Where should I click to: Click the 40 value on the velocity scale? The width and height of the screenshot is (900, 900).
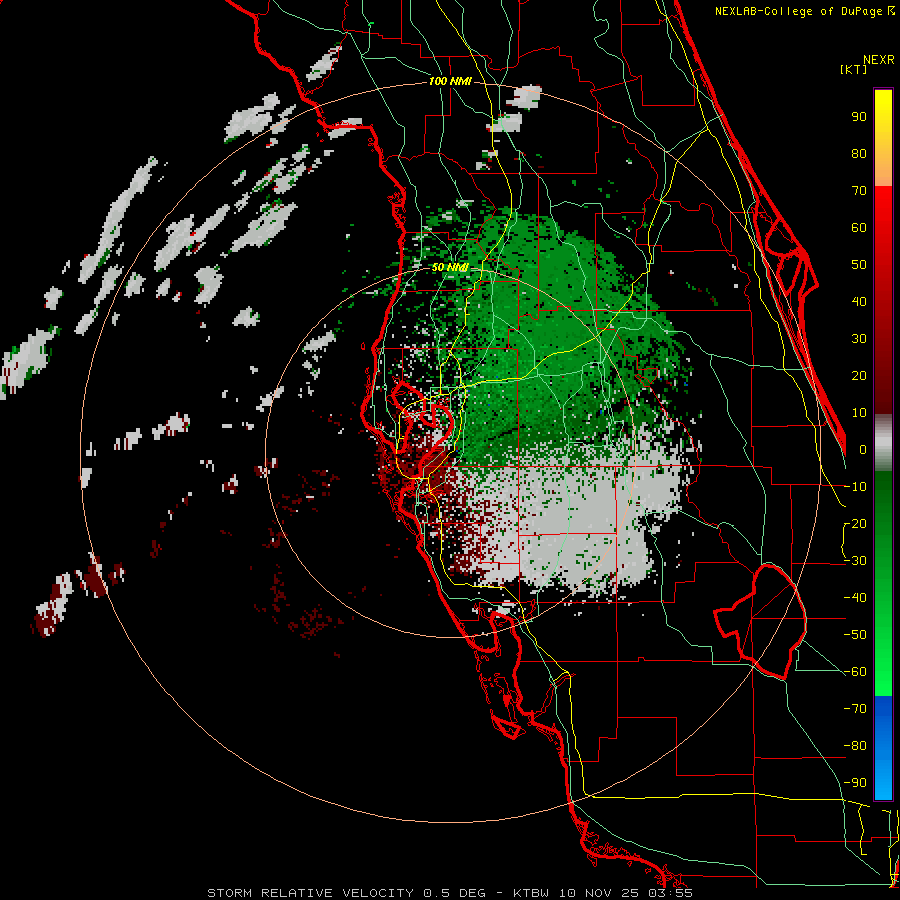pos(859,301)
